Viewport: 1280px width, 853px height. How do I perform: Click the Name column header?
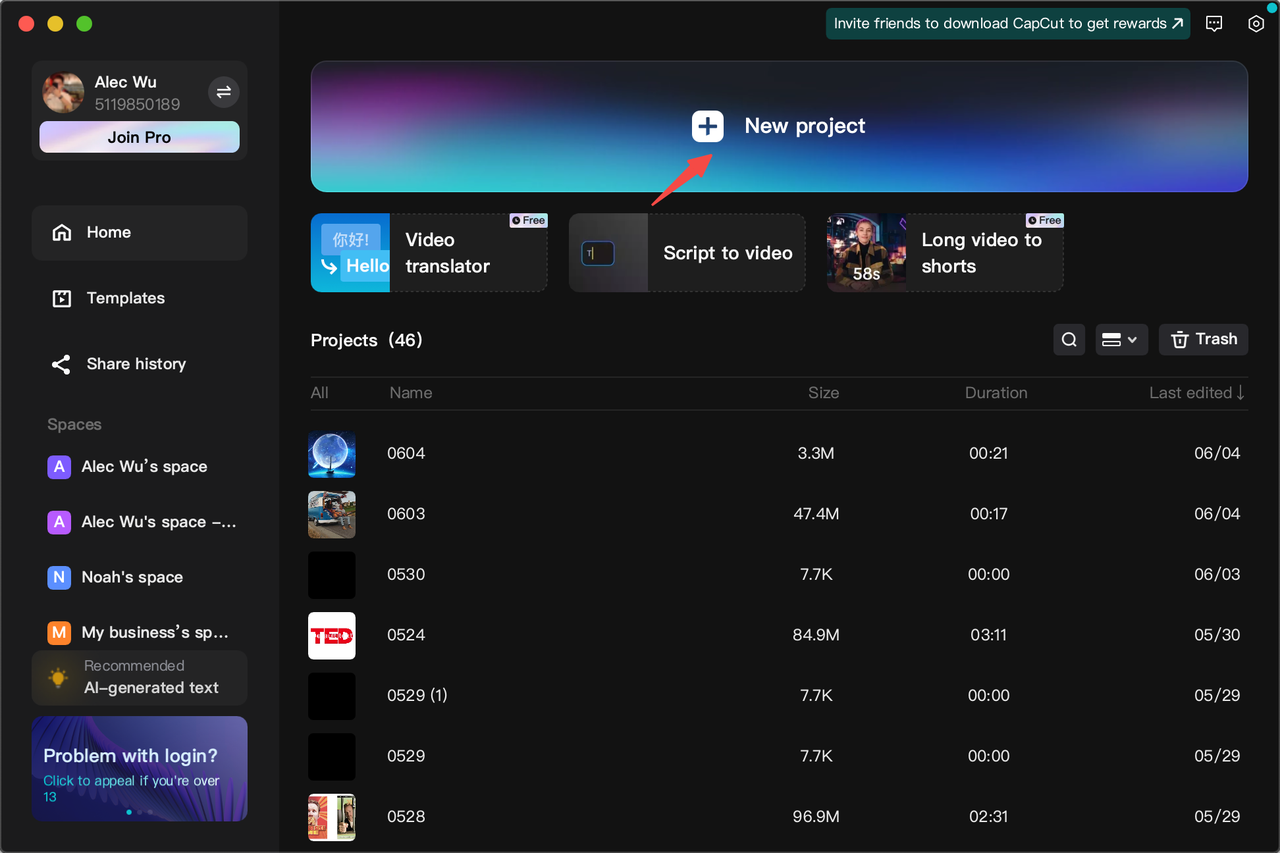pos(411,393)
